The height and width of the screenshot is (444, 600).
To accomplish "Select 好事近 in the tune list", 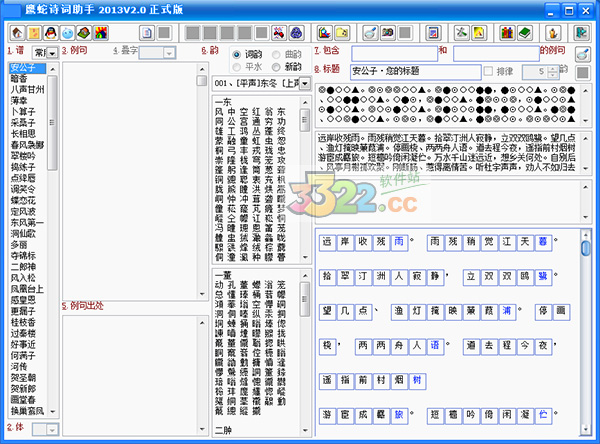I will point(23,345).
